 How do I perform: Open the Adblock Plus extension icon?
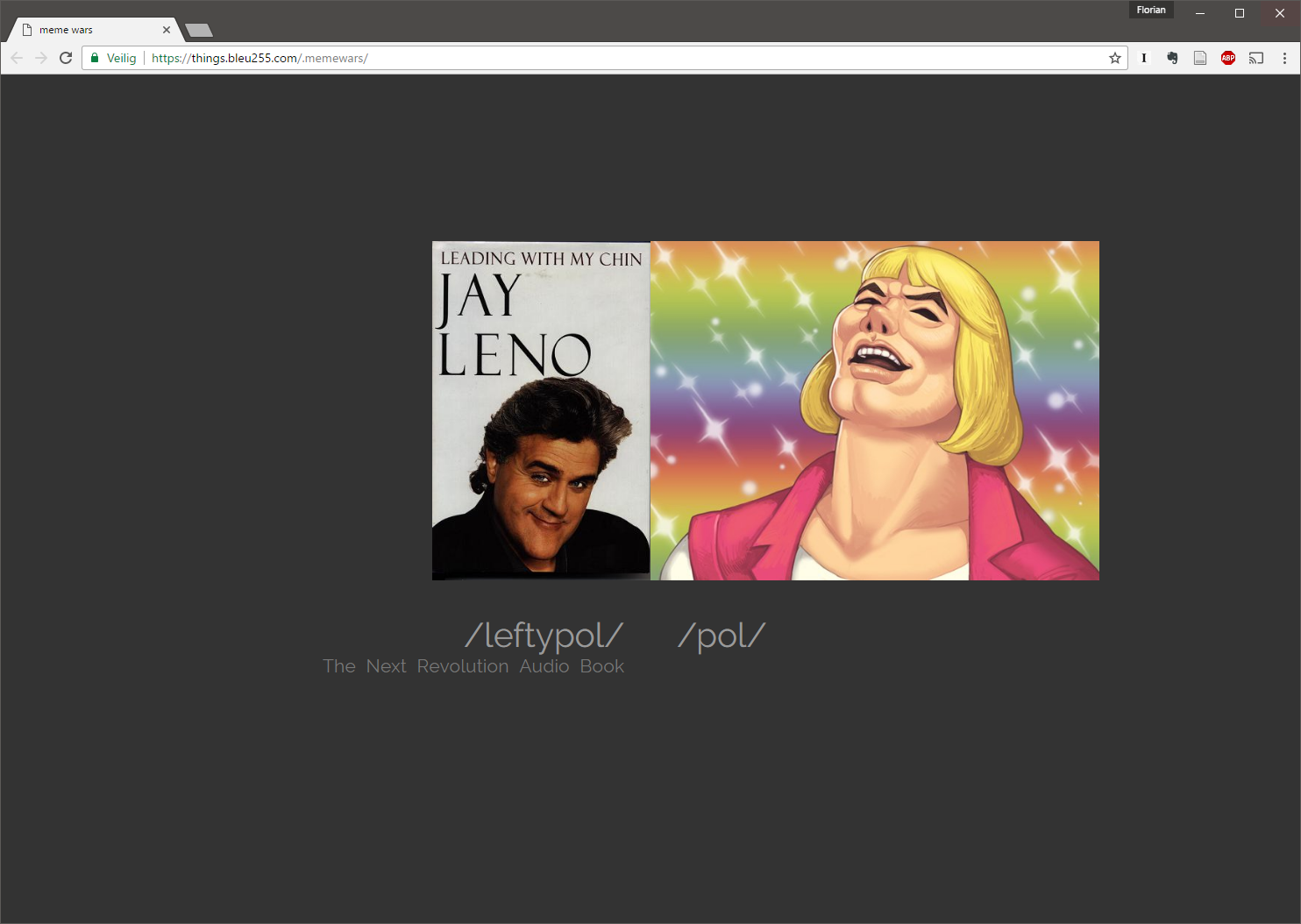1228,58
